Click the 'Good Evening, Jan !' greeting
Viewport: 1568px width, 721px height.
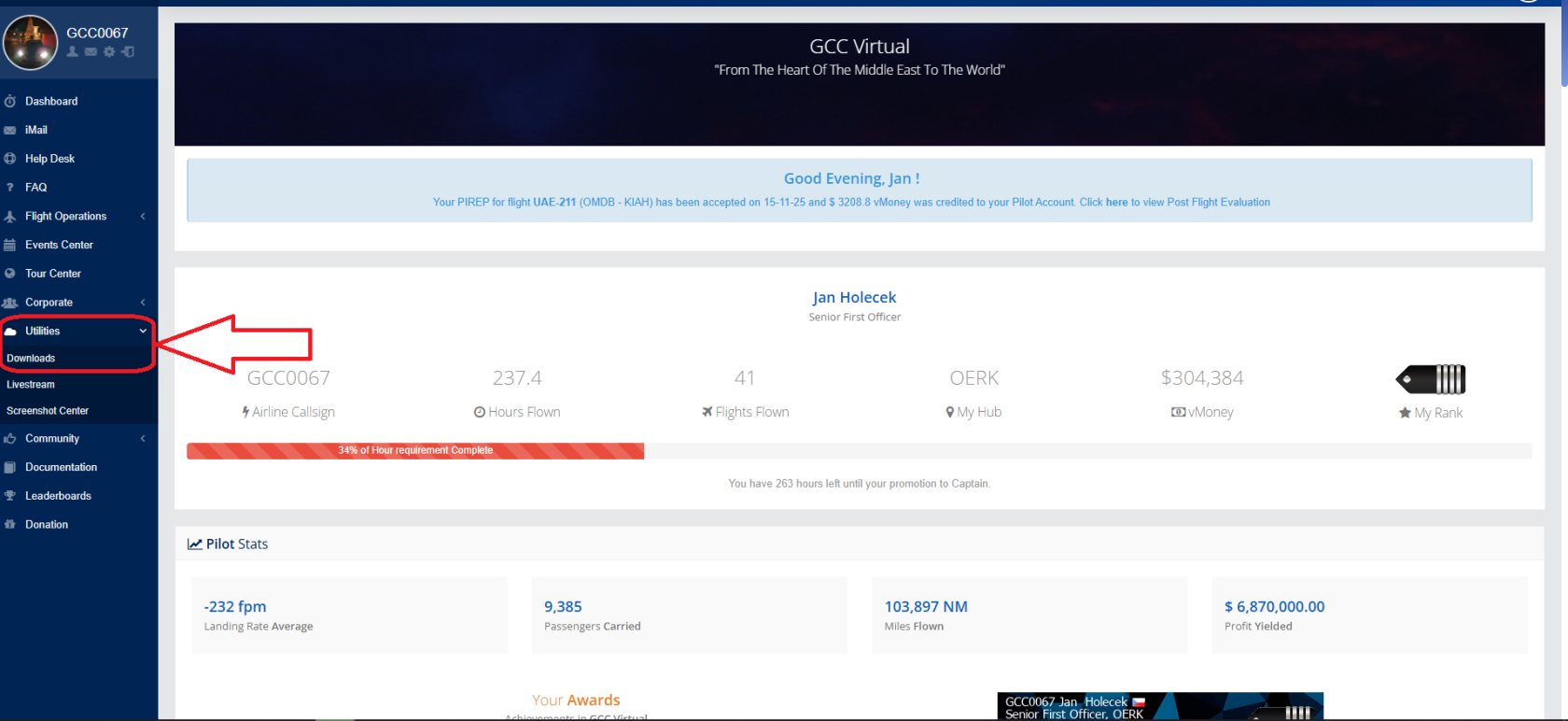click(851, 178)
